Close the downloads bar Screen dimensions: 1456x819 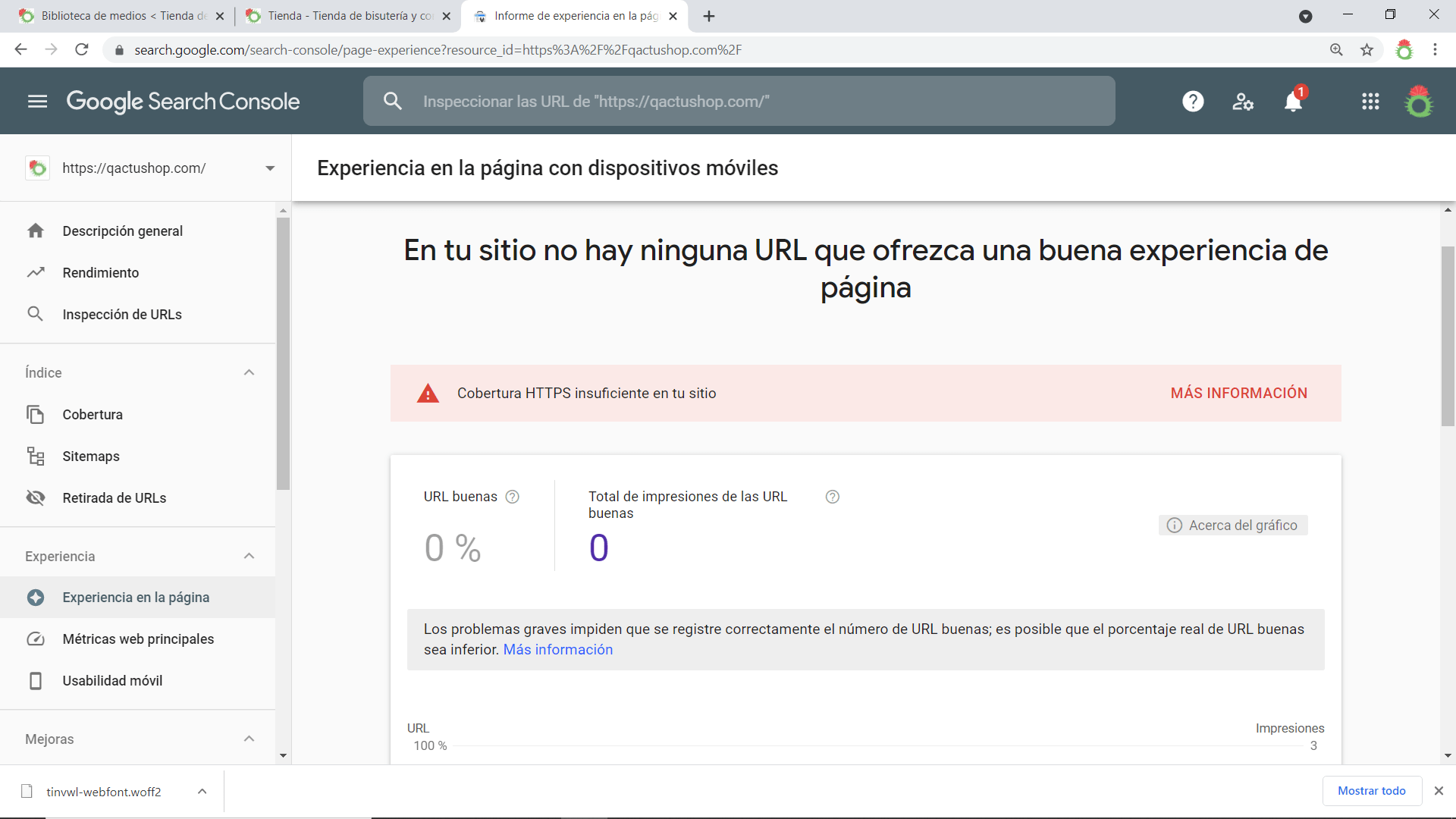(1439, 790)
